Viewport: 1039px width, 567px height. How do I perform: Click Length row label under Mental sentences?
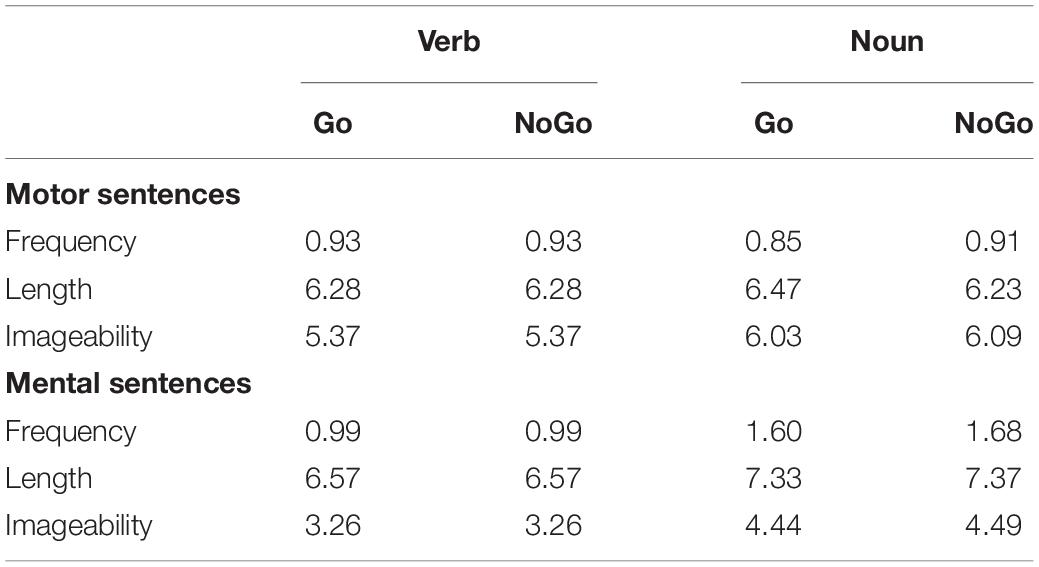(x=48, y=478)
